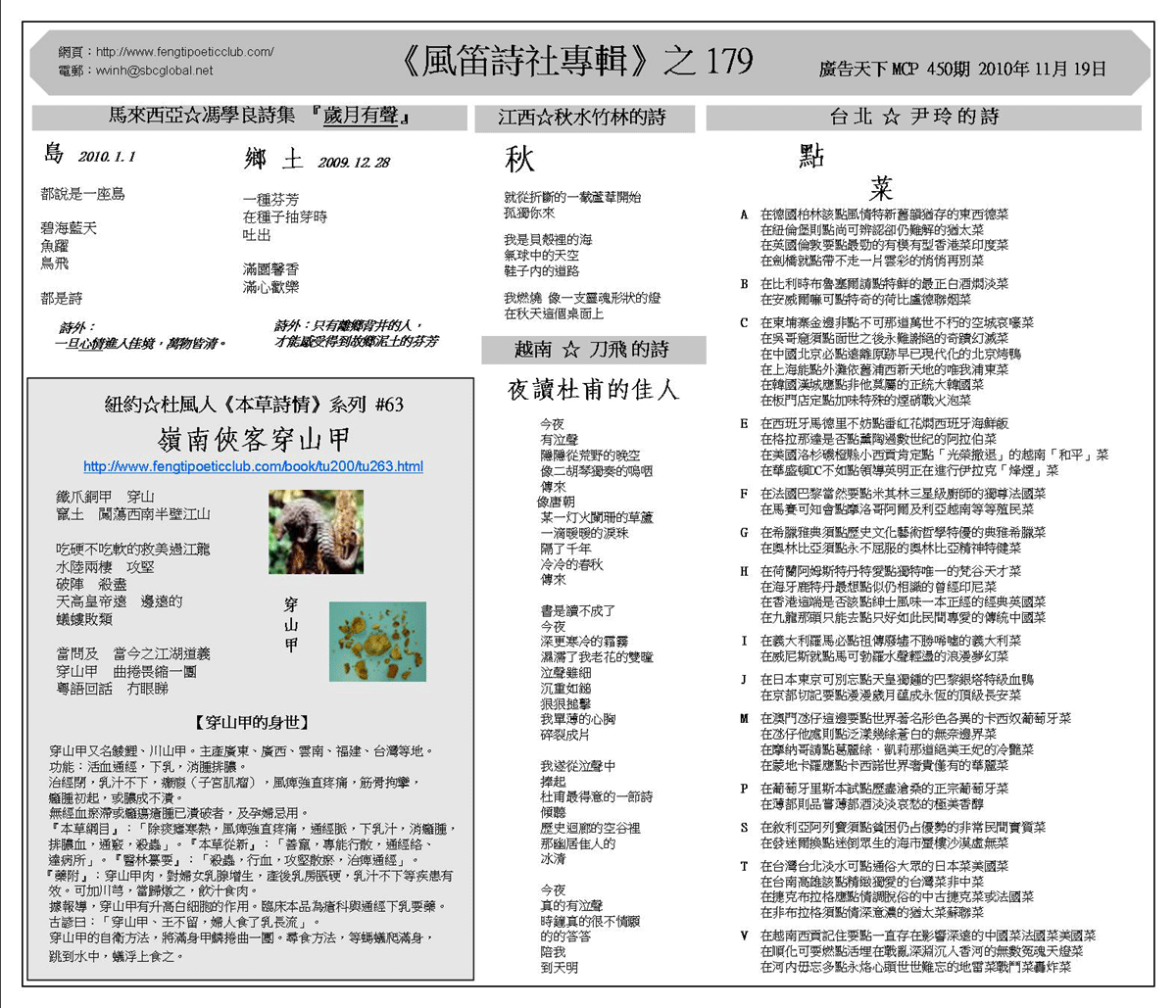
Task: Click the pangolin scales photo
Action: (x=377, y=642)
